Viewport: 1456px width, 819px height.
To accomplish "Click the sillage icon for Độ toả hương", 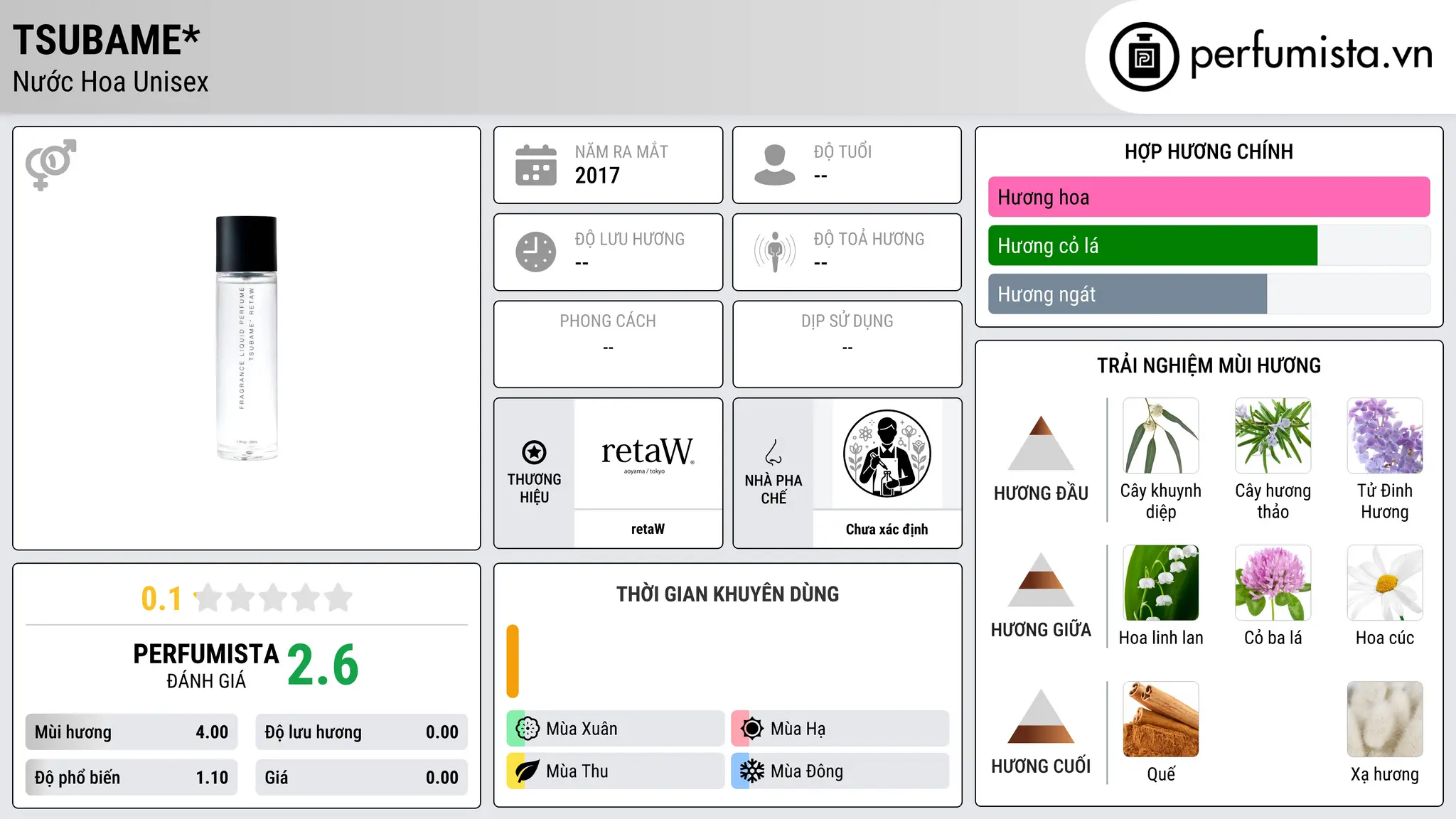I will tap(775, 252).
